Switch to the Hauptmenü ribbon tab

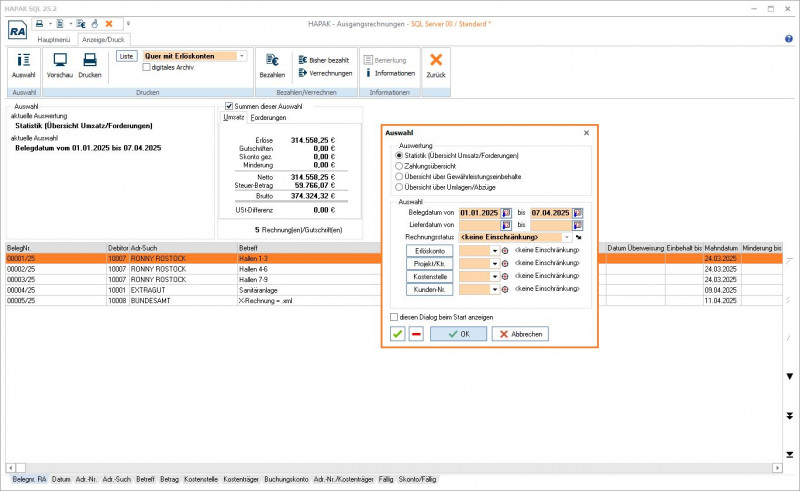pos(54,39)
